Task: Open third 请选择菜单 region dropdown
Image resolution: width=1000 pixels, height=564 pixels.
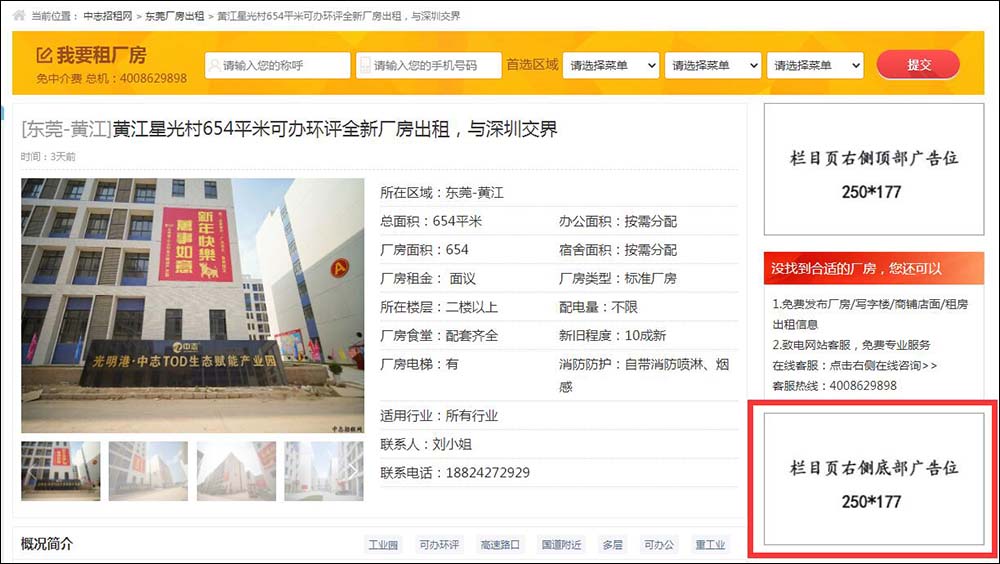Action: coord(815,65)
